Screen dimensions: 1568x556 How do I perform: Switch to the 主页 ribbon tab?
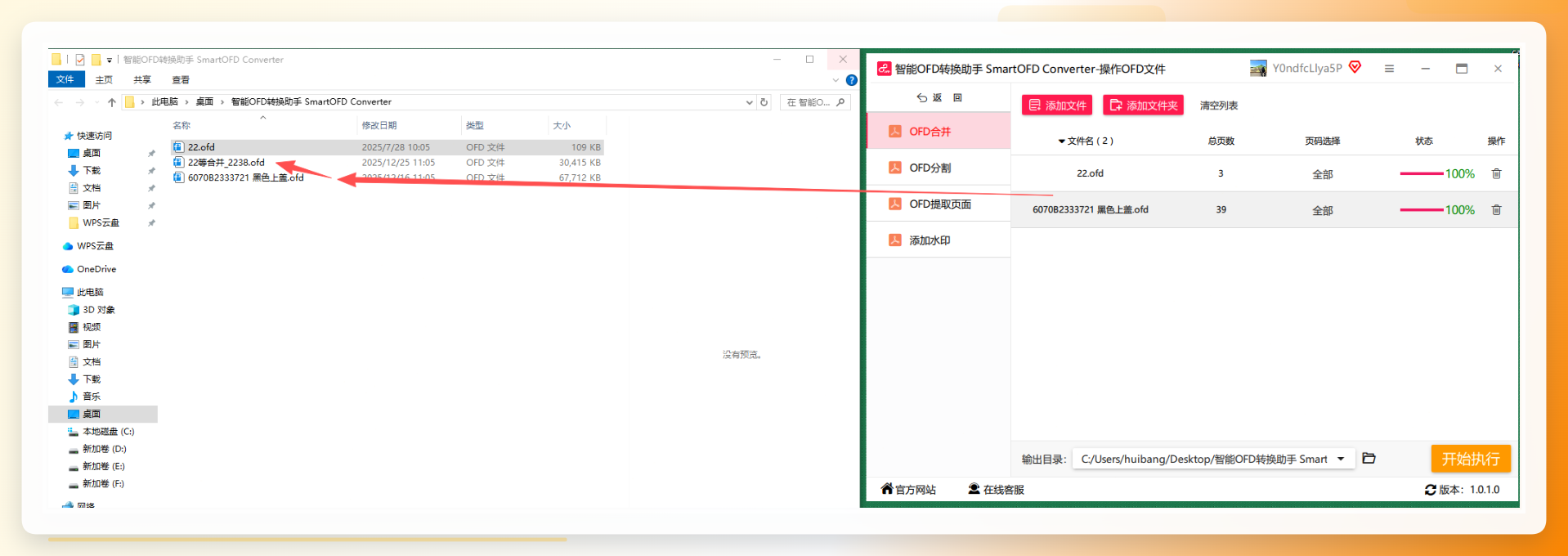click(x=104, y=80)
